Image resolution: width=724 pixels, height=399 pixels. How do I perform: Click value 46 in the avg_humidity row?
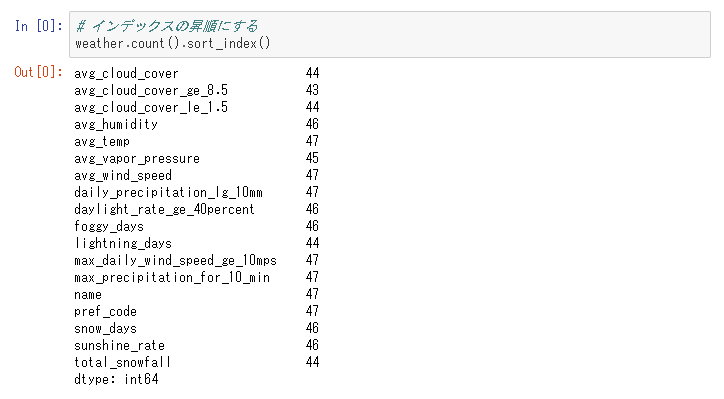(x=312, y=124)
